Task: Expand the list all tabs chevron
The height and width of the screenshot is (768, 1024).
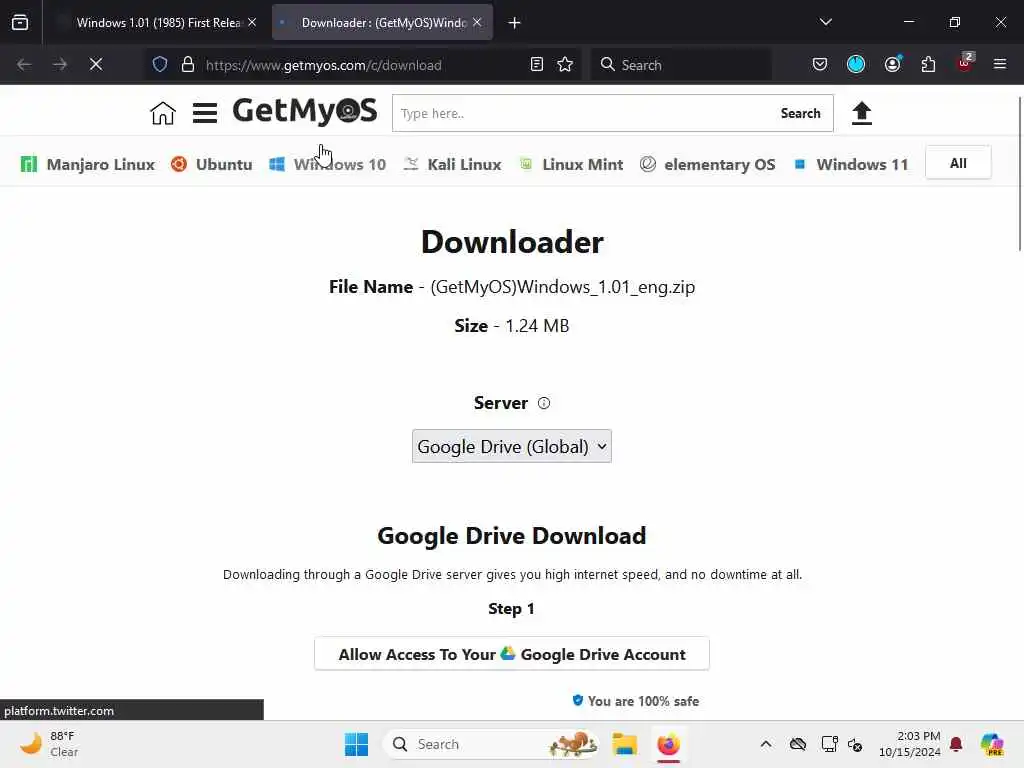Action: click(825, 22)
